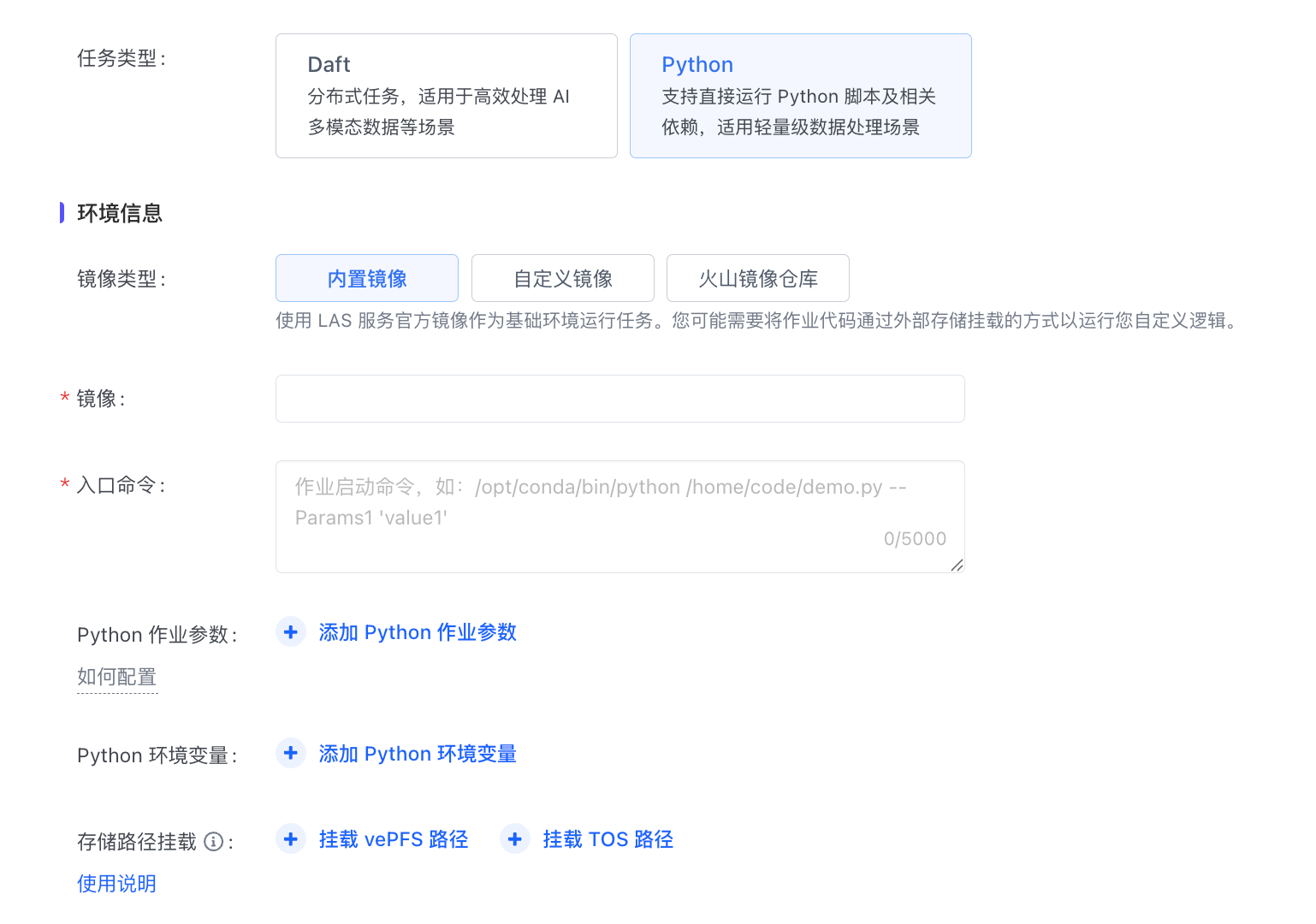Click the plus icon for Python 环境变量
Viewport: 1316px width, 924px height.
291,753
